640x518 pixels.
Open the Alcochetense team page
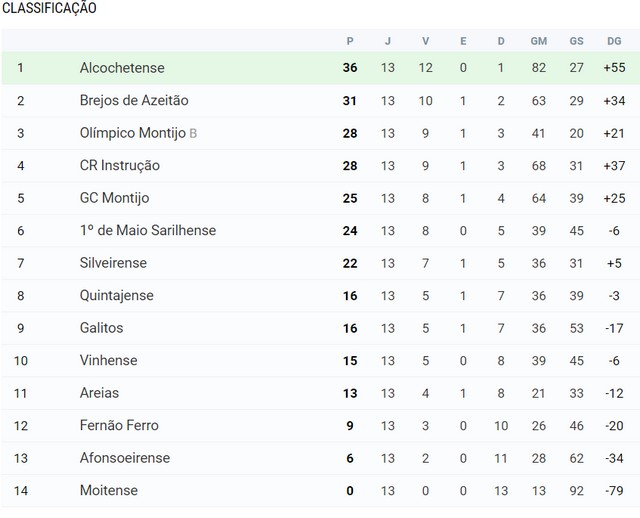tap(122, 68)
